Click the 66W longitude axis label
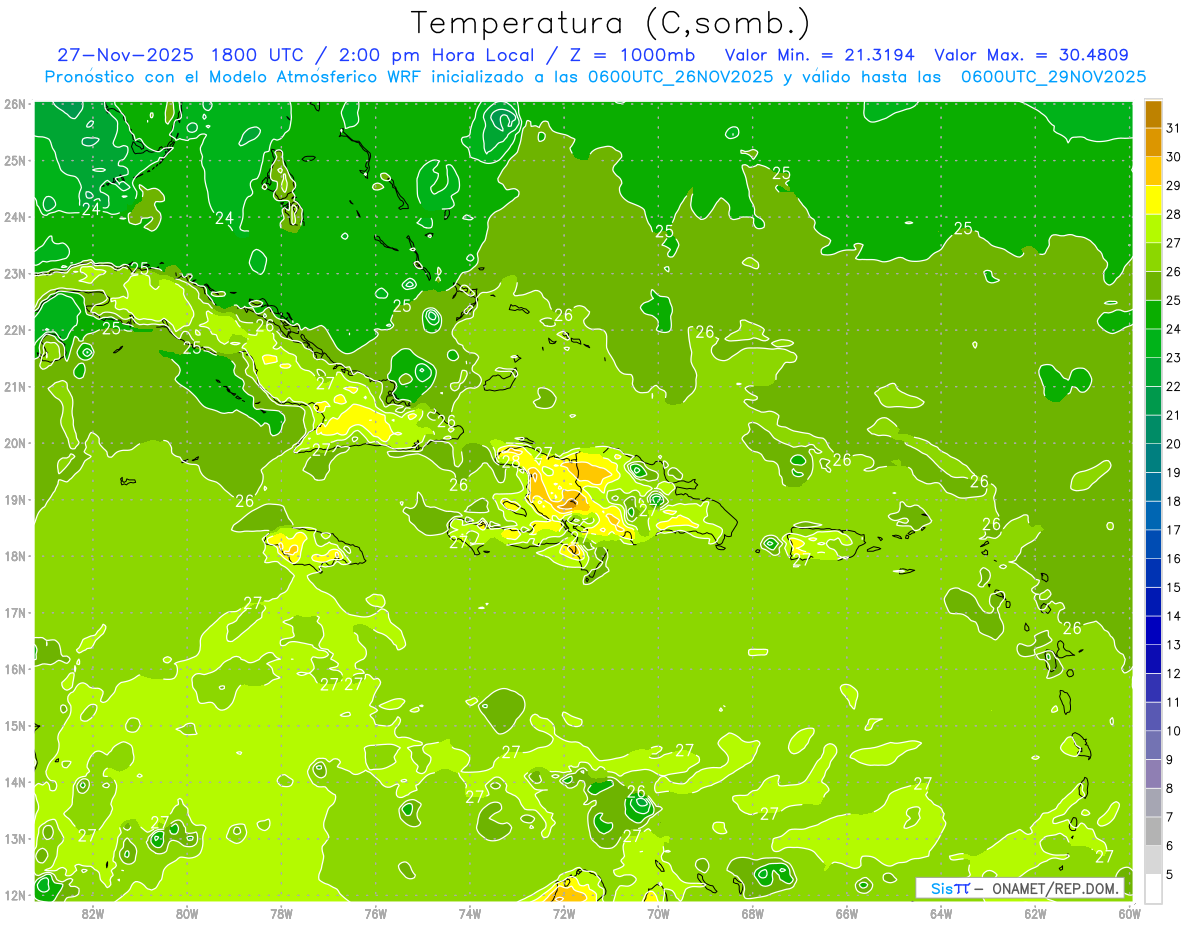Screen dimensions: 1200x927 click(847, 913)
